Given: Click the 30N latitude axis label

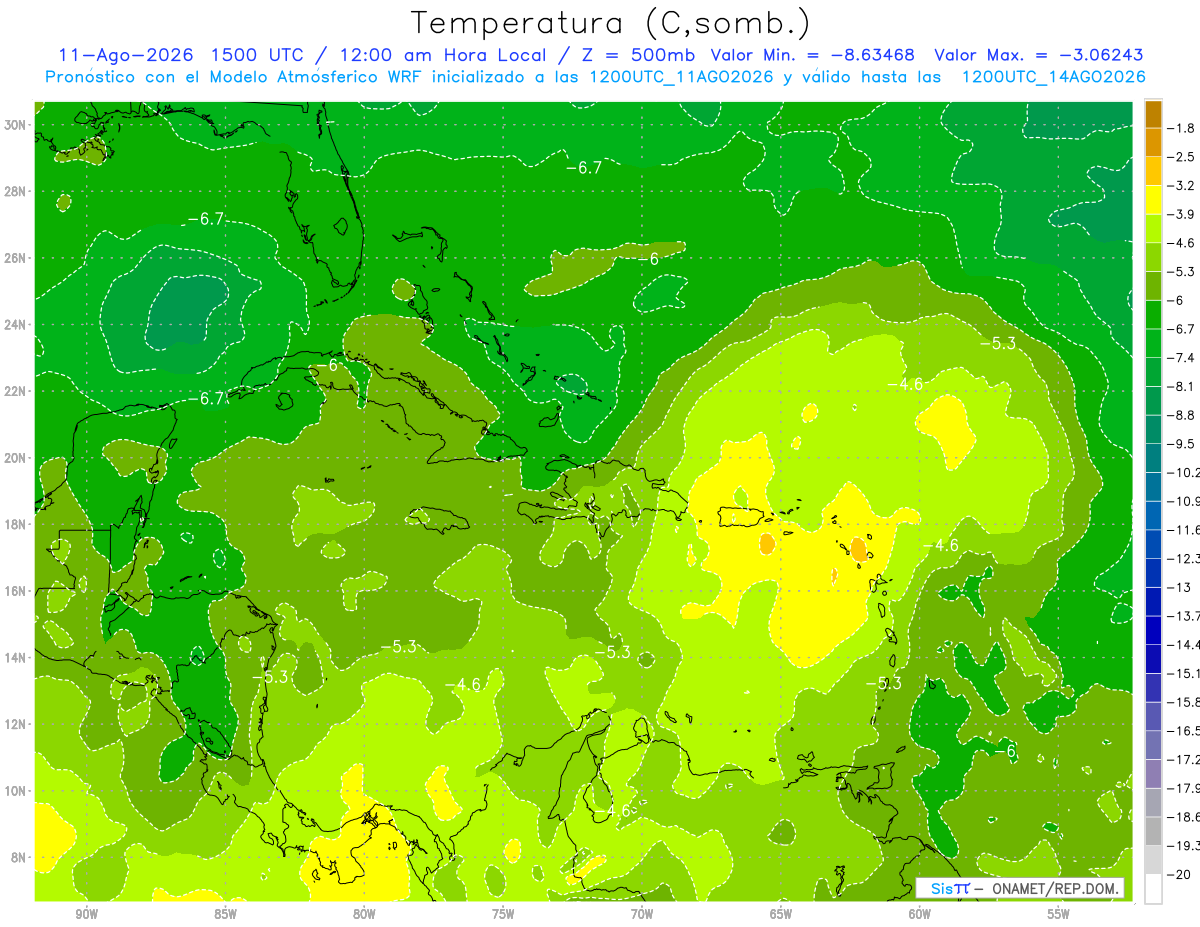Looking at the screenshot, I should click(x=15, y=125).
